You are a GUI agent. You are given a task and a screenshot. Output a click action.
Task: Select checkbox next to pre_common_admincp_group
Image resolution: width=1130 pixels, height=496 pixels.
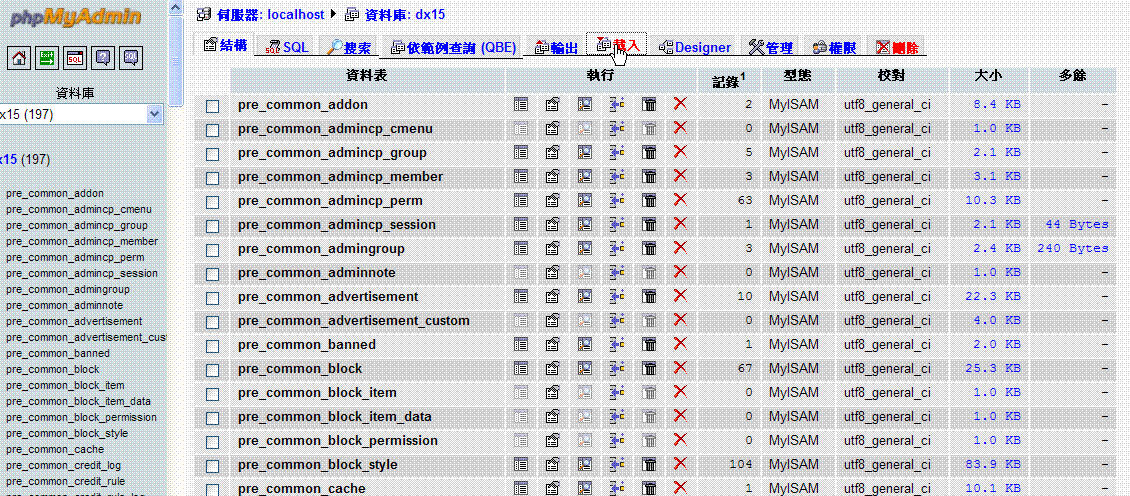tap(212, 154)
